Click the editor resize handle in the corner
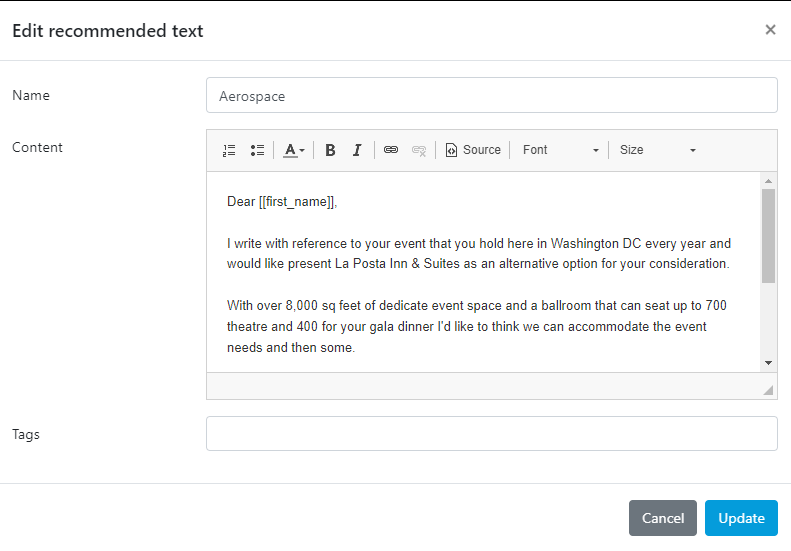 [768, 390]
